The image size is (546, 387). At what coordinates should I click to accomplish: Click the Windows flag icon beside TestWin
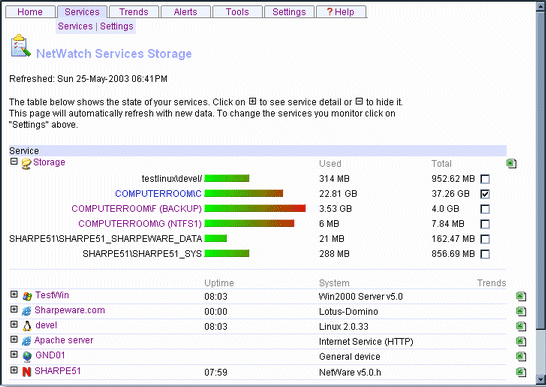27,296
